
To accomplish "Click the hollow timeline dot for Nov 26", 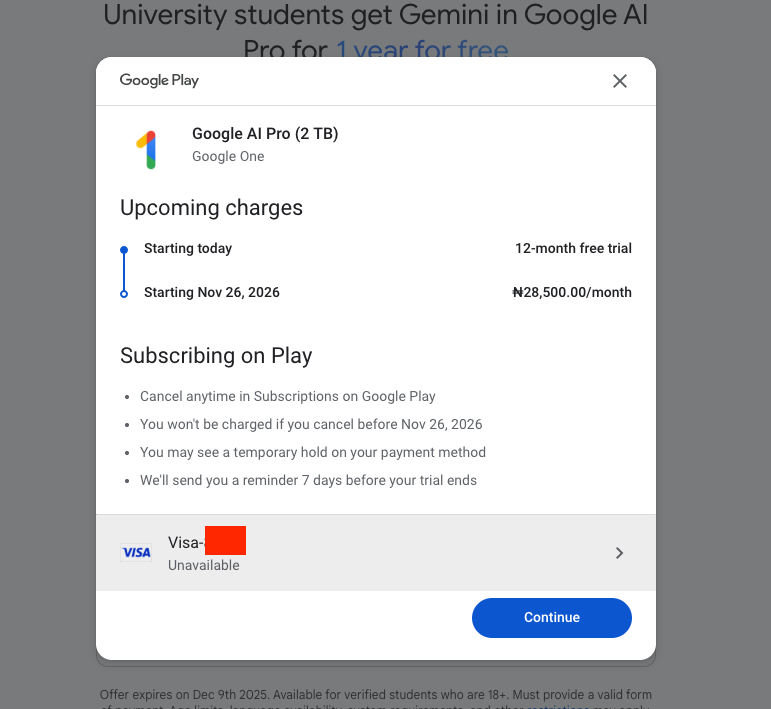I will point(124,293).
